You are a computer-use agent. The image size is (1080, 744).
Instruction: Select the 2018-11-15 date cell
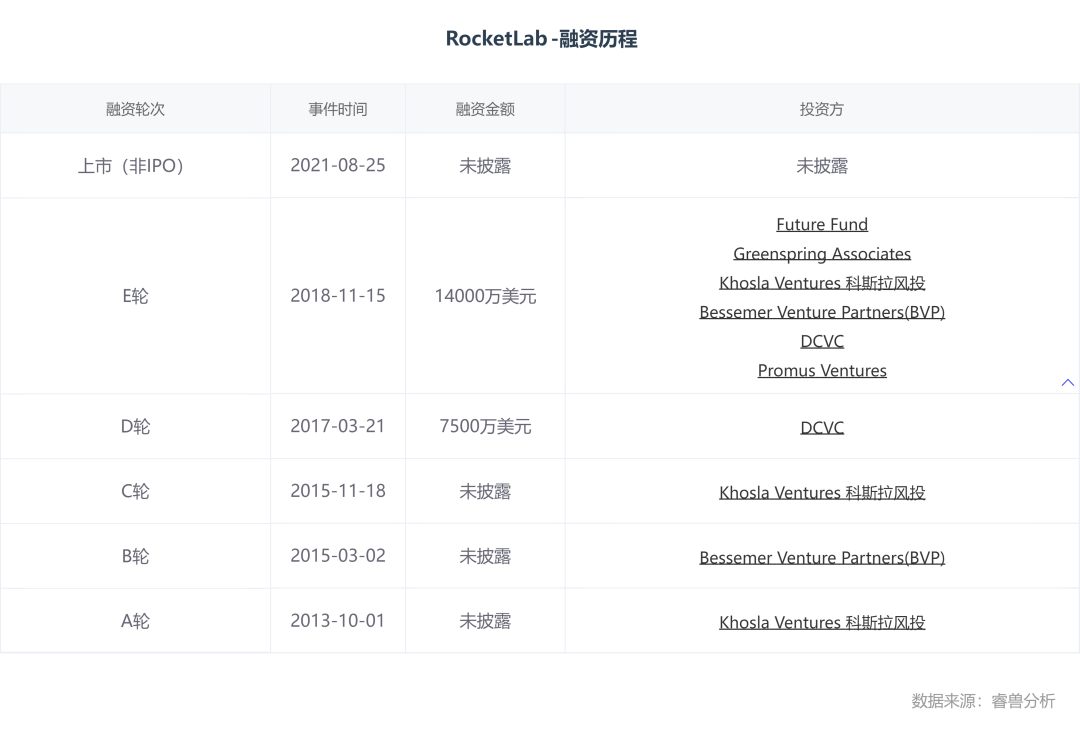click(x=337, y=296)
